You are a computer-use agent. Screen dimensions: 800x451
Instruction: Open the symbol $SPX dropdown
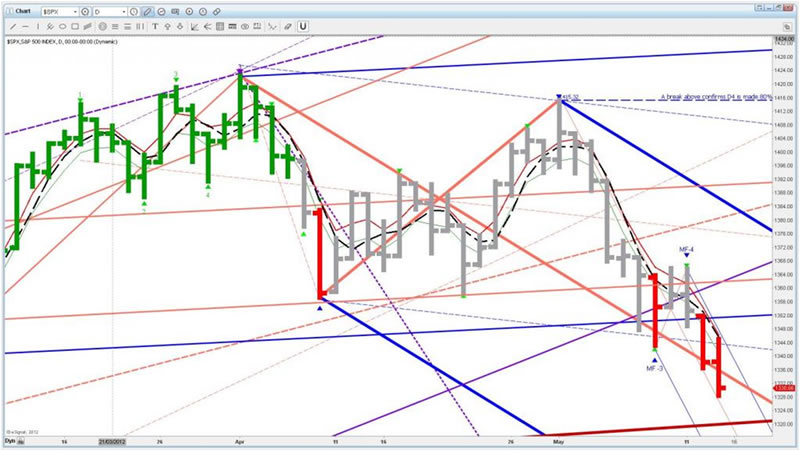75,12
